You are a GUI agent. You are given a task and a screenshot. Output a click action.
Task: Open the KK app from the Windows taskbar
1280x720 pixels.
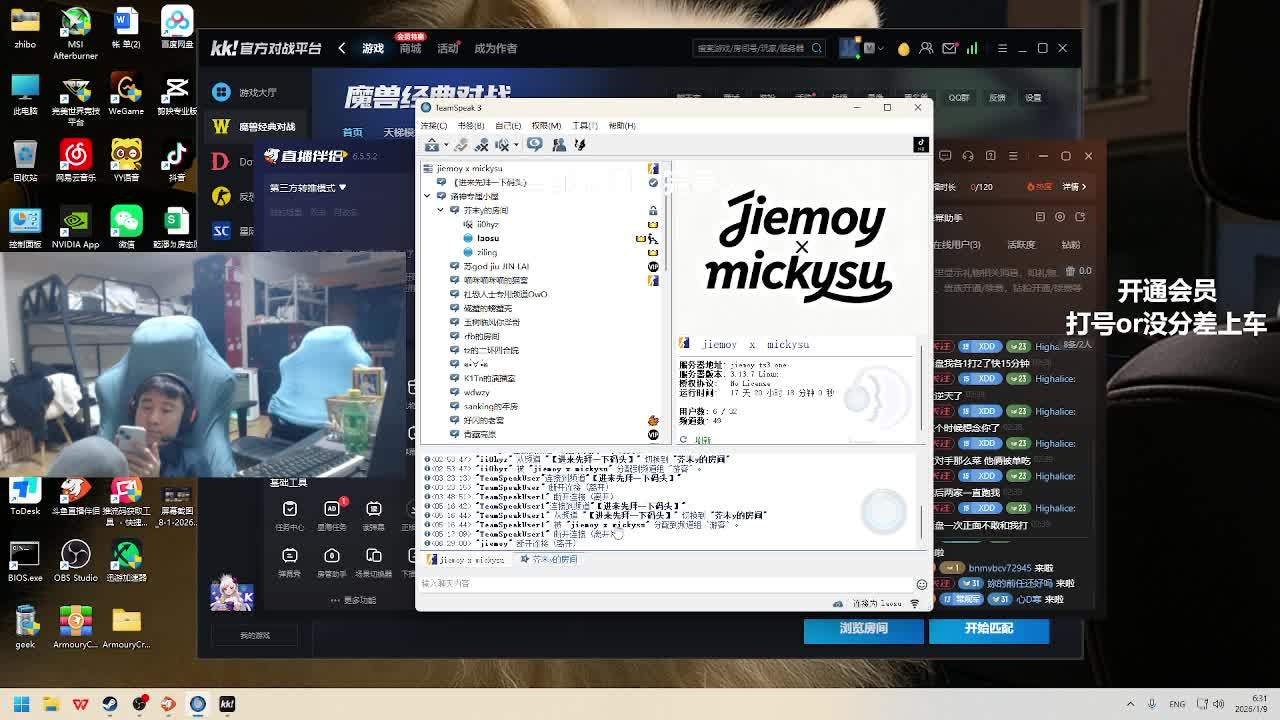[x=227, y=704]
